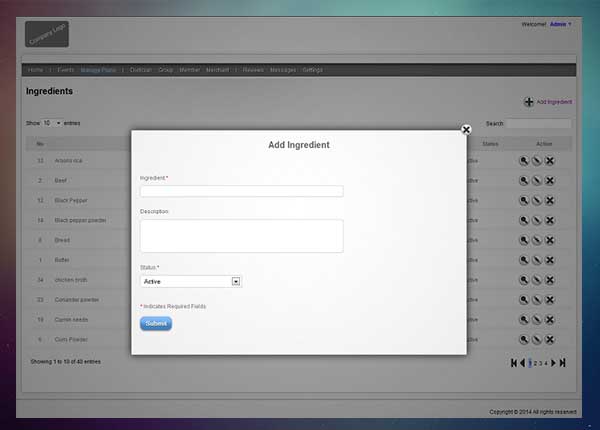View details of the Cumin seeds row
Viewport: 600px width, 430px height.
click(x=523, y=320)
